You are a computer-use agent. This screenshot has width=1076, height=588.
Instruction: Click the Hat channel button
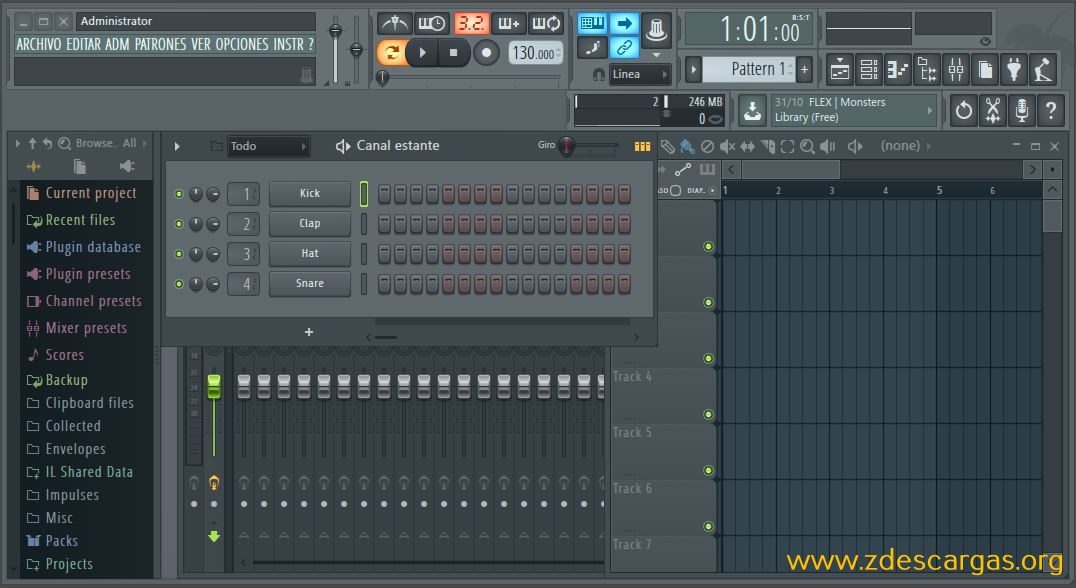[x=309, y=253]
